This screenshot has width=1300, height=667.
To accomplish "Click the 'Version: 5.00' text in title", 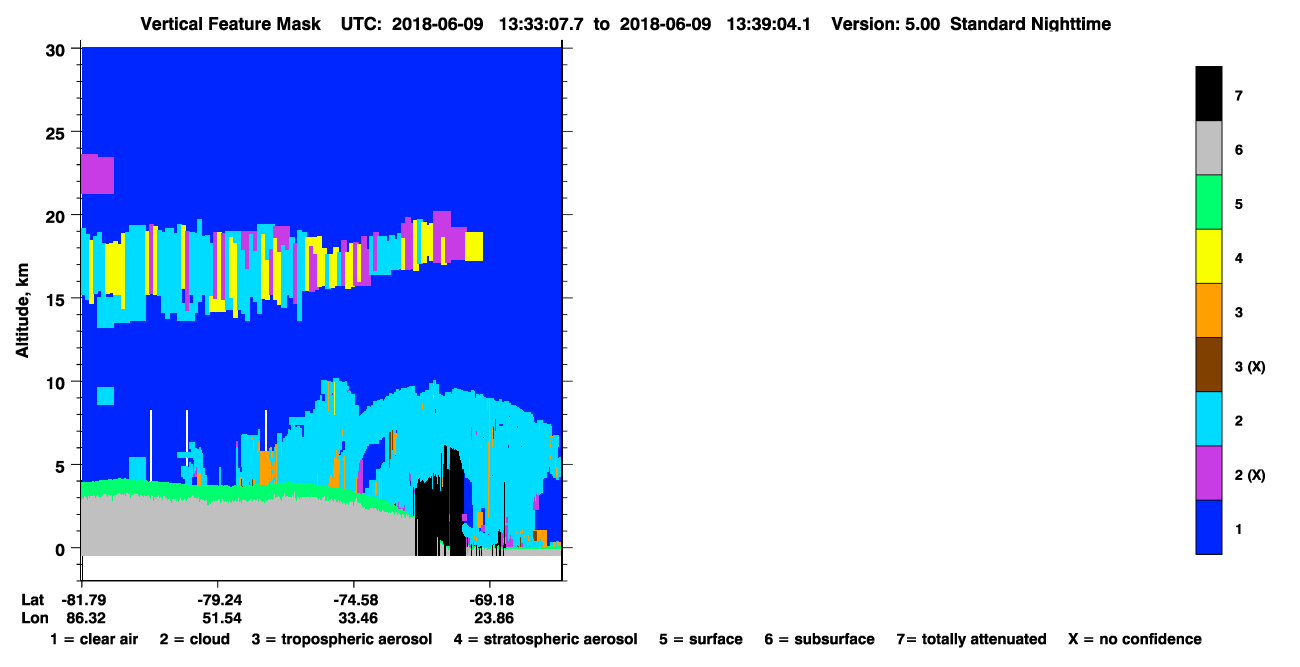I will pyautogui.click(x=887, y=23).
